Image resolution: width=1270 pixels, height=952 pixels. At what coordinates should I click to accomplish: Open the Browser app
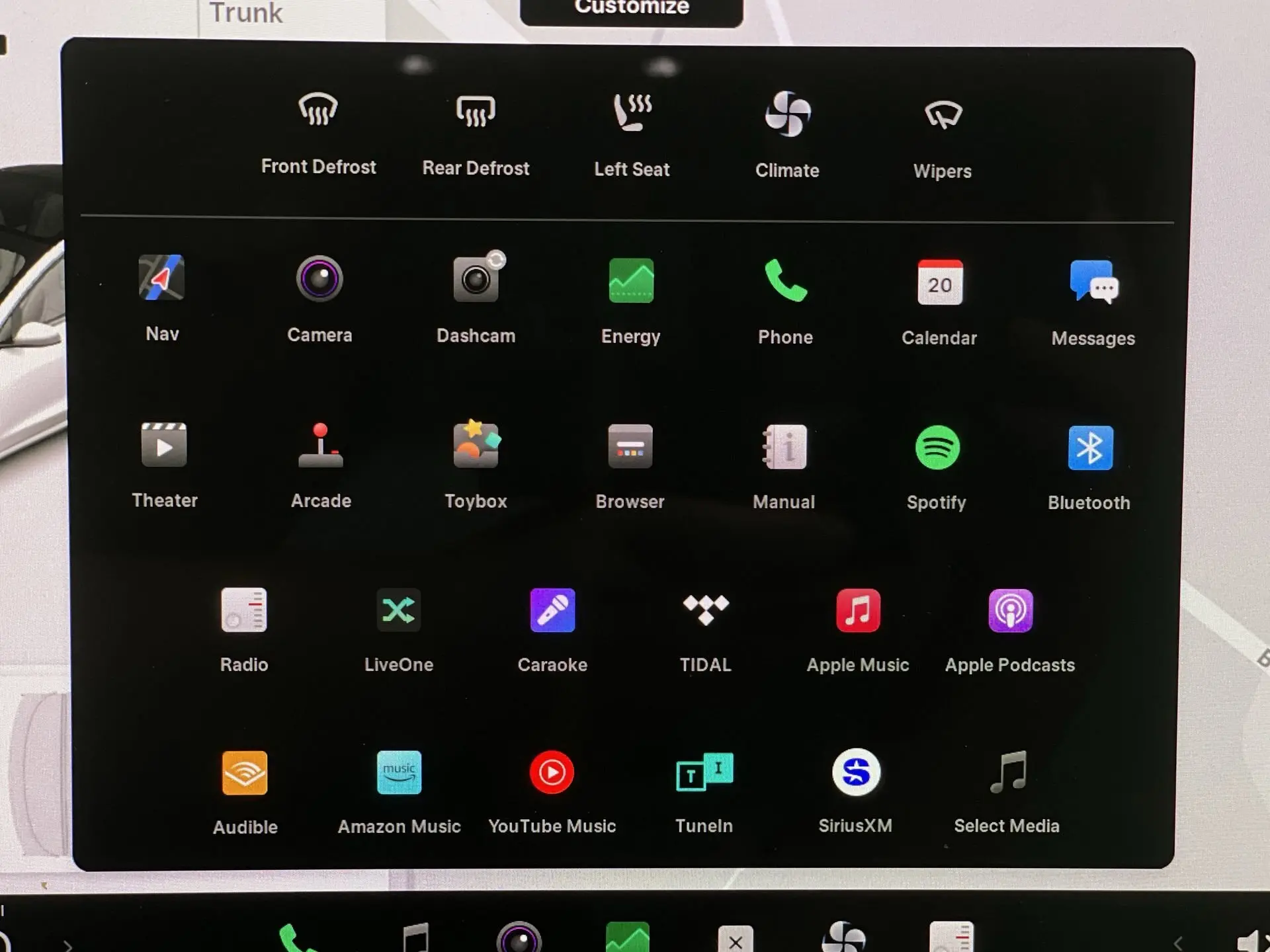[x=630, y=467]
